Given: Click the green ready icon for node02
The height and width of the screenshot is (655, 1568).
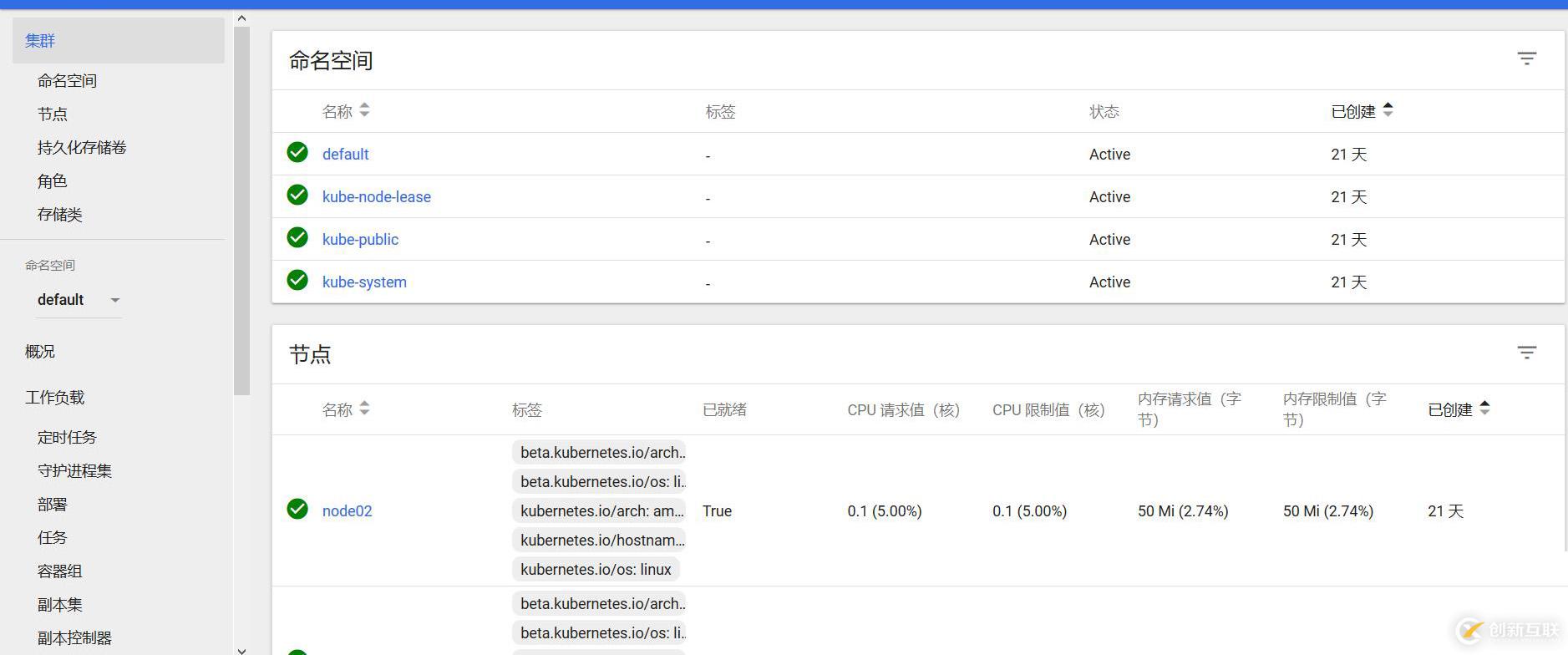Looking at the screenshot, I should [x=297, y=509].
